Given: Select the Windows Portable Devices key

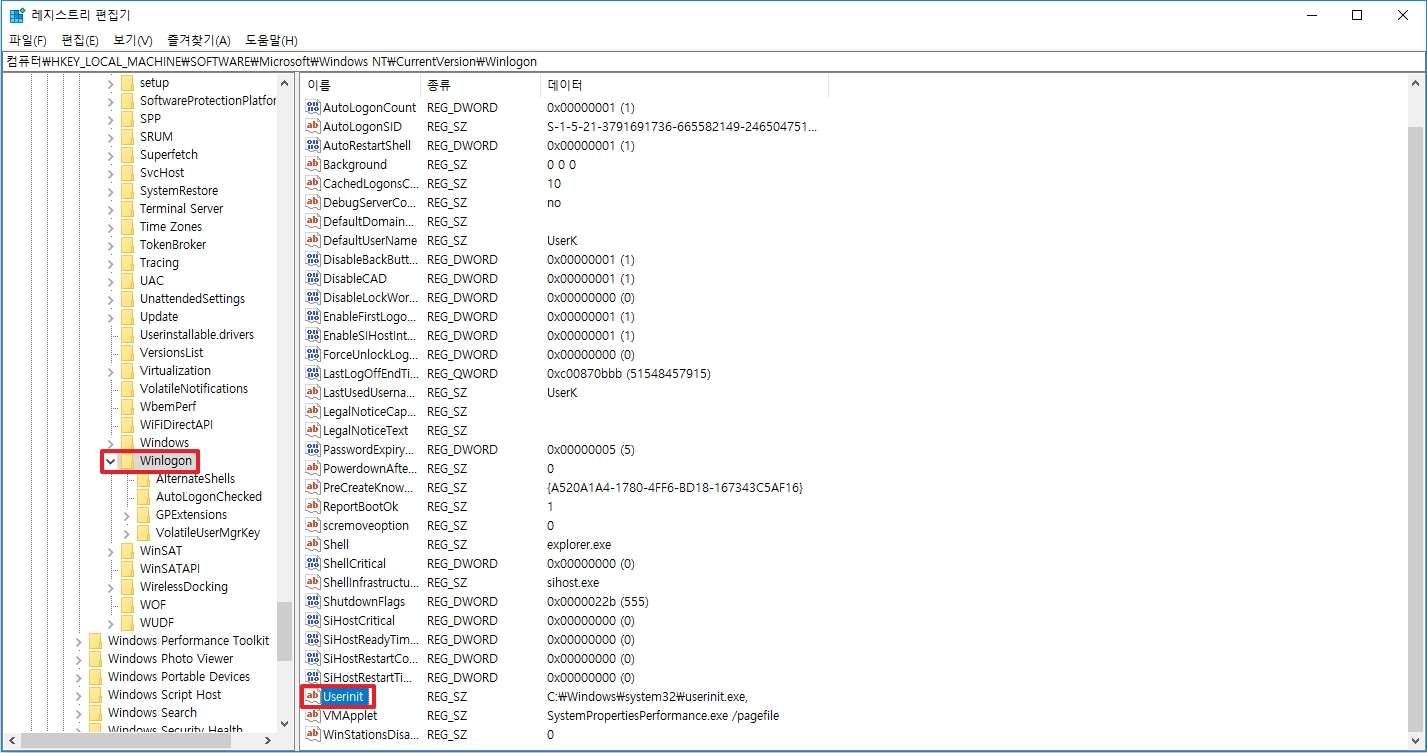Looking at the screenshot, I should click(178, 676).
